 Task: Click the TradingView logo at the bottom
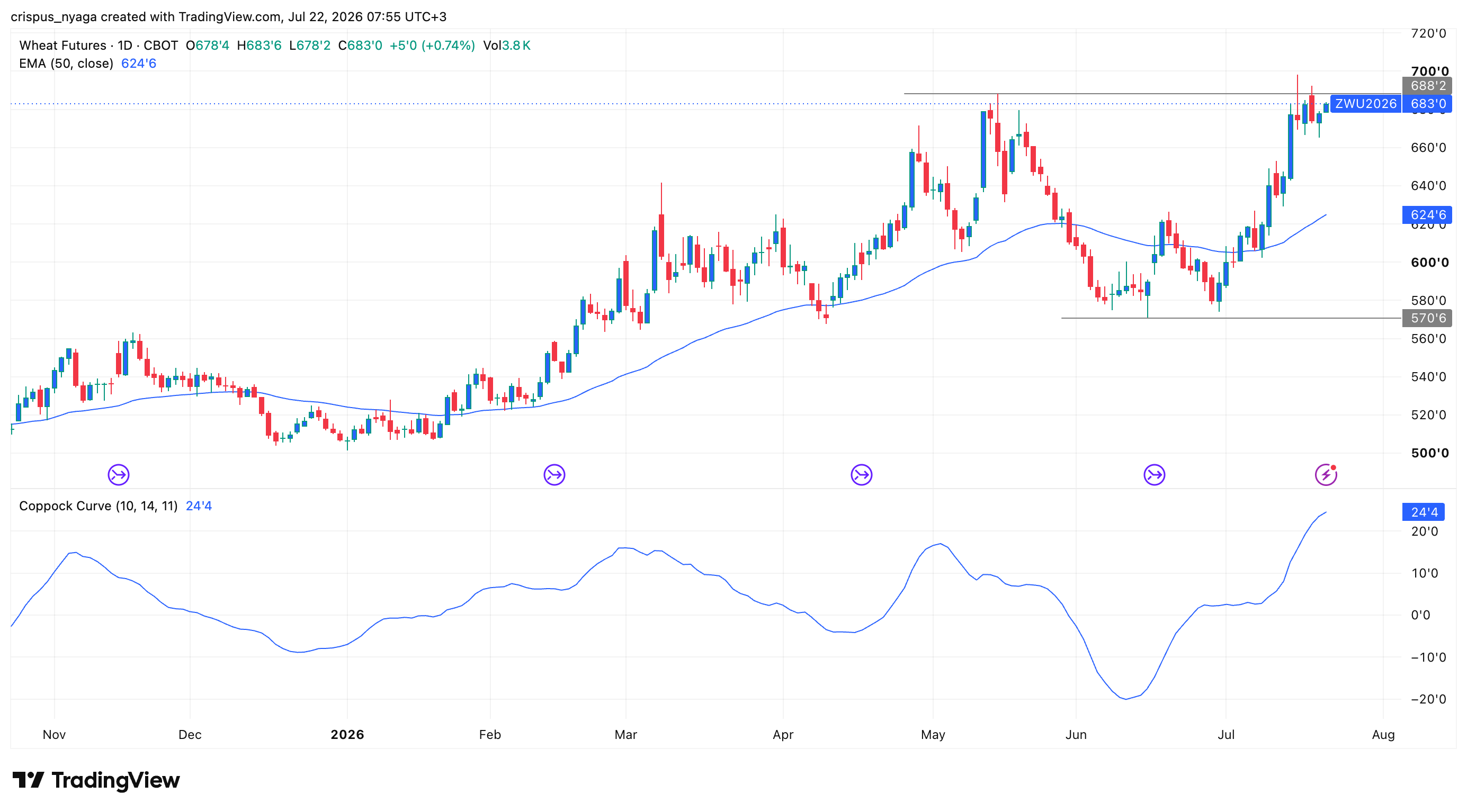tap(96, 780)
